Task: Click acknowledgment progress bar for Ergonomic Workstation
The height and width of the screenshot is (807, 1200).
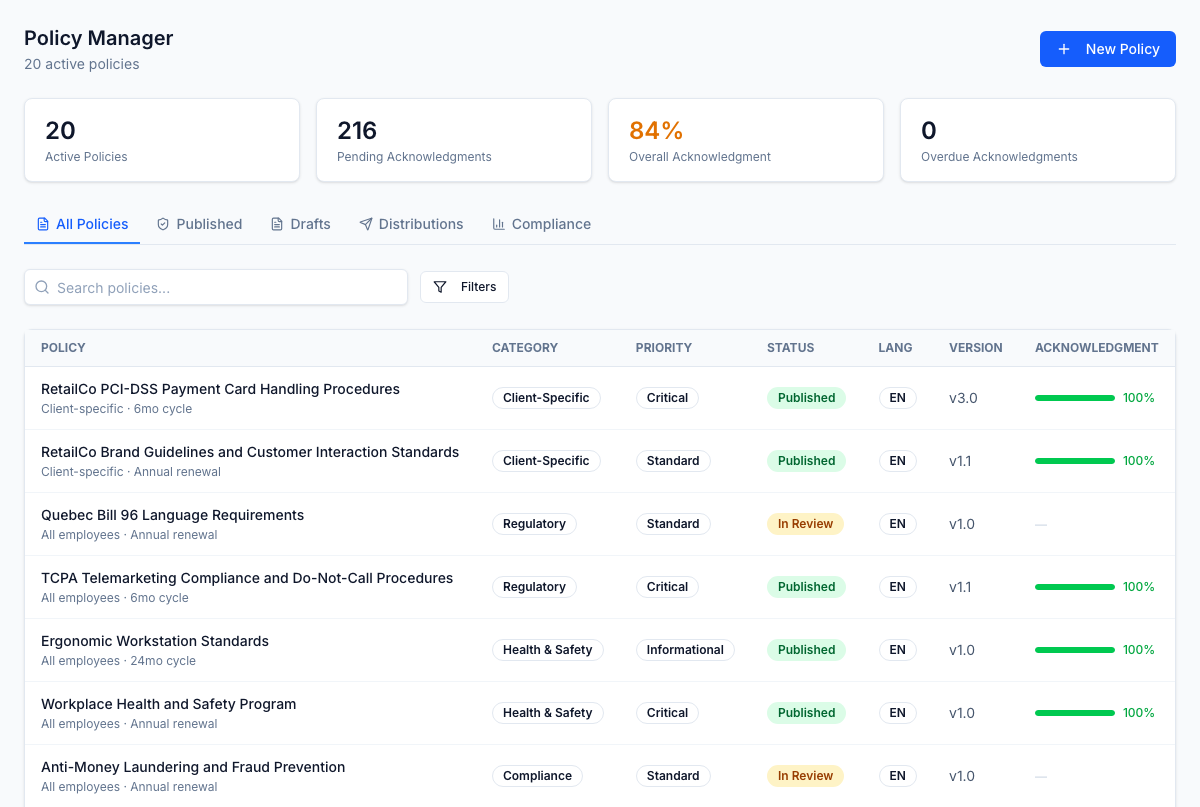Action: point(1075,650)
